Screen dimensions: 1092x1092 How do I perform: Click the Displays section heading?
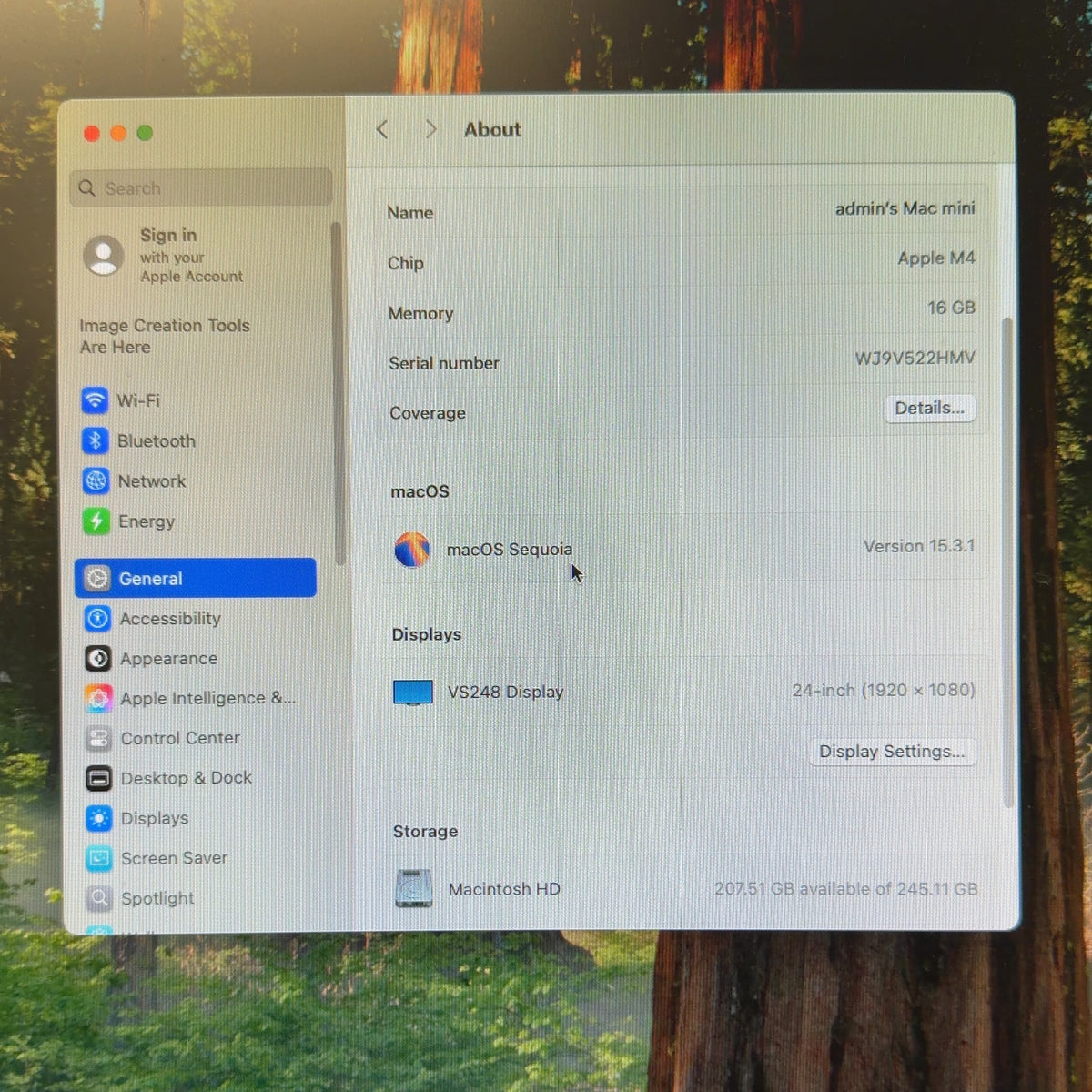coord(426,634)
